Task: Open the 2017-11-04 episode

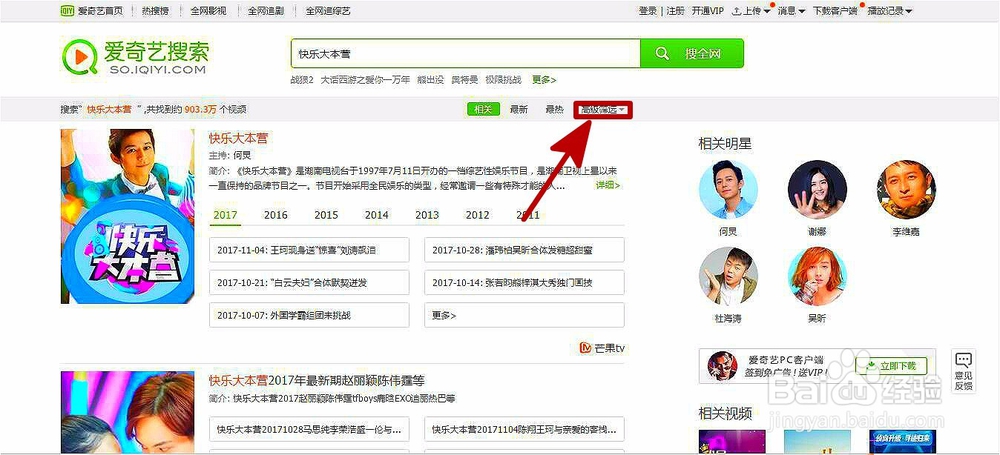Action: coord(309,250)
